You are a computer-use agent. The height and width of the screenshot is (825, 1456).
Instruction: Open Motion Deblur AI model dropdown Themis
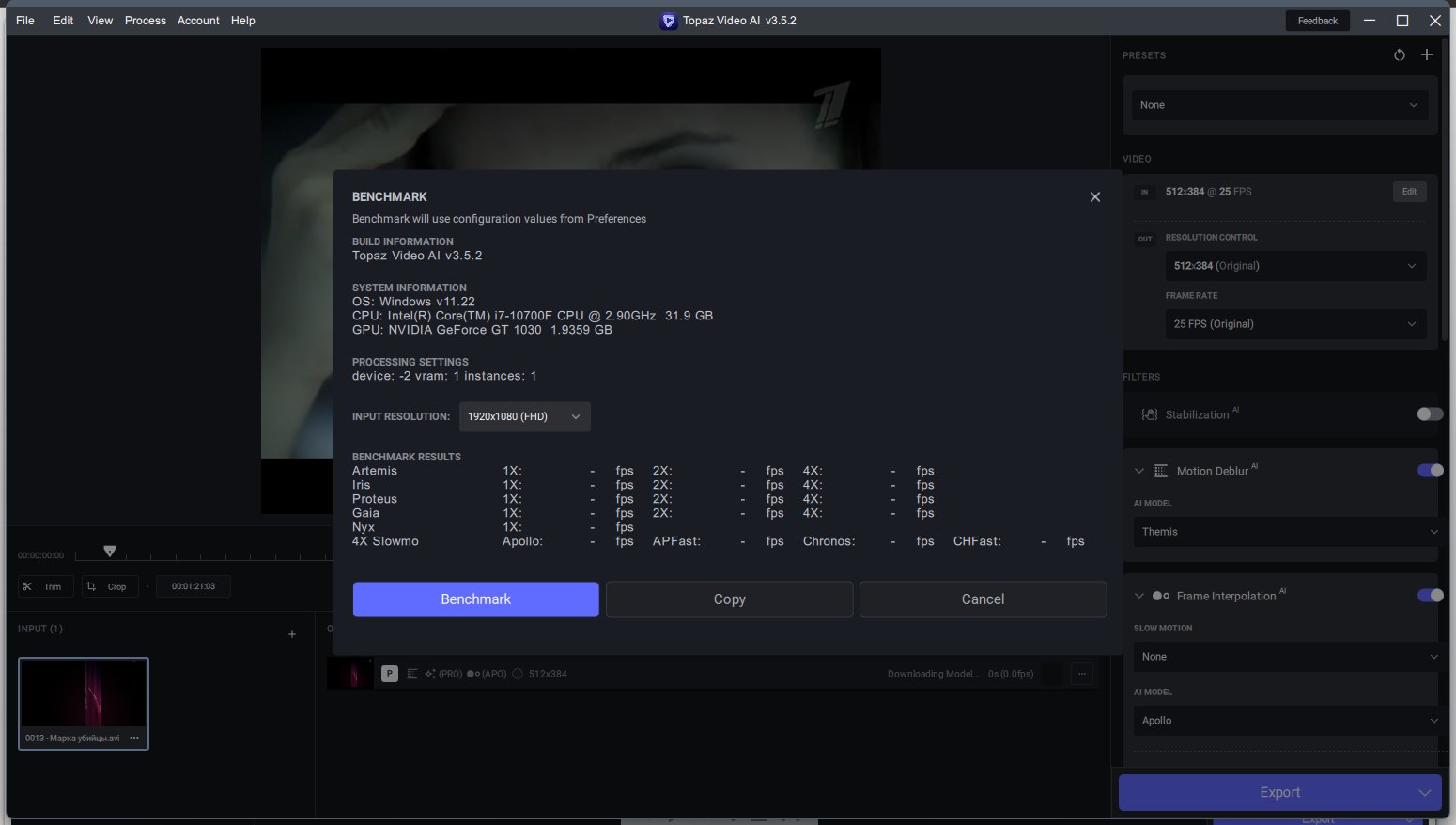(1287, 532)
